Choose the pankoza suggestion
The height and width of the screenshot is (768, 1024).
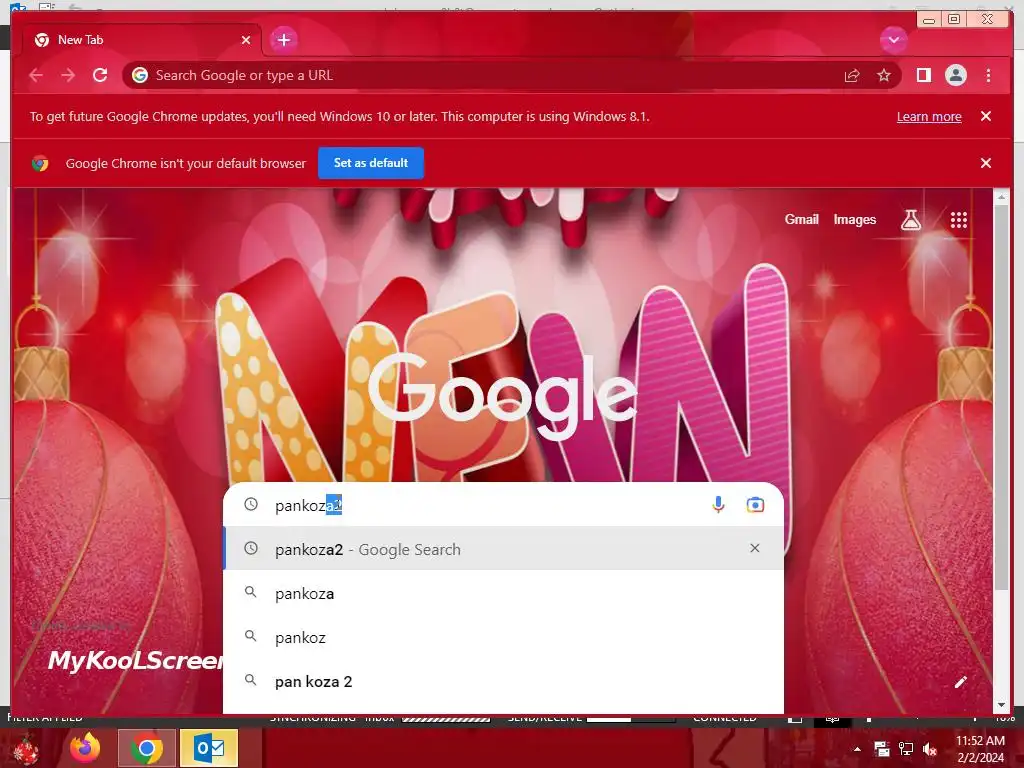point(503,593)
